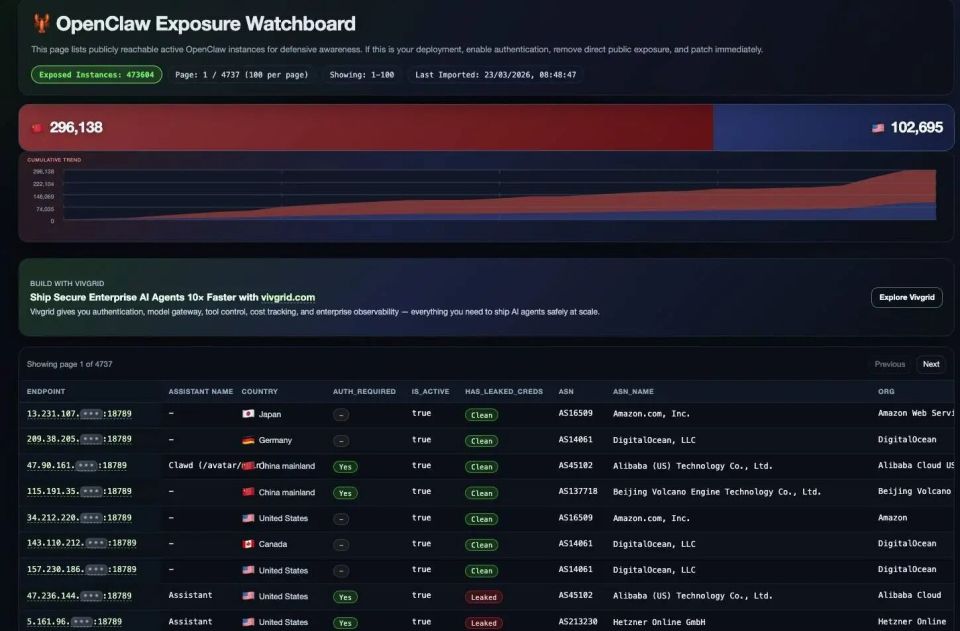Open endpoint 13.231.107 link

[x=79, y=414]
